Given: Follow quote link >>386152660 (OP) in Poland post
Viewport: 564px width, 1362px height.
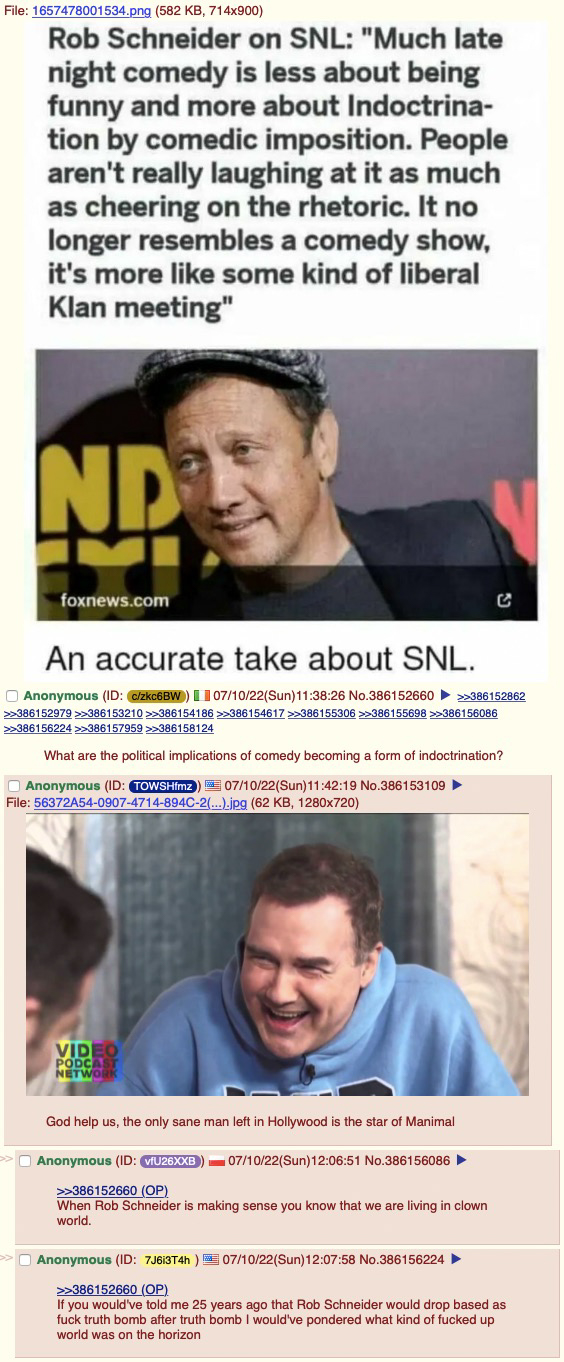Looking at the screenshot, I should tap(112, 1190).
